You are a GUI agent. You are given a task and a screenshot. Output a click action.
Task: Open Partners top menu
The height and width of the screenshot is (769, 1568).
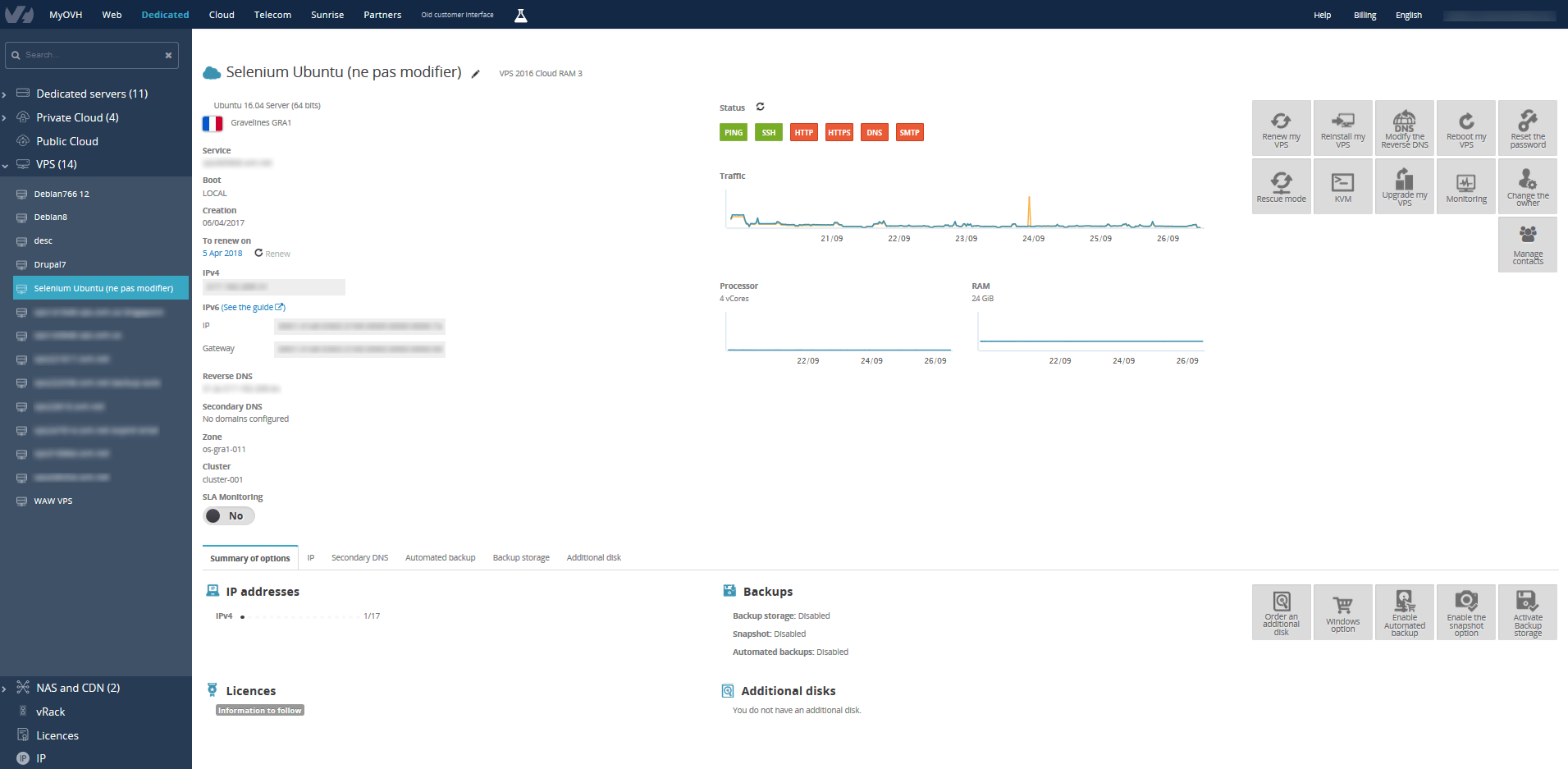tap(382, 15)
